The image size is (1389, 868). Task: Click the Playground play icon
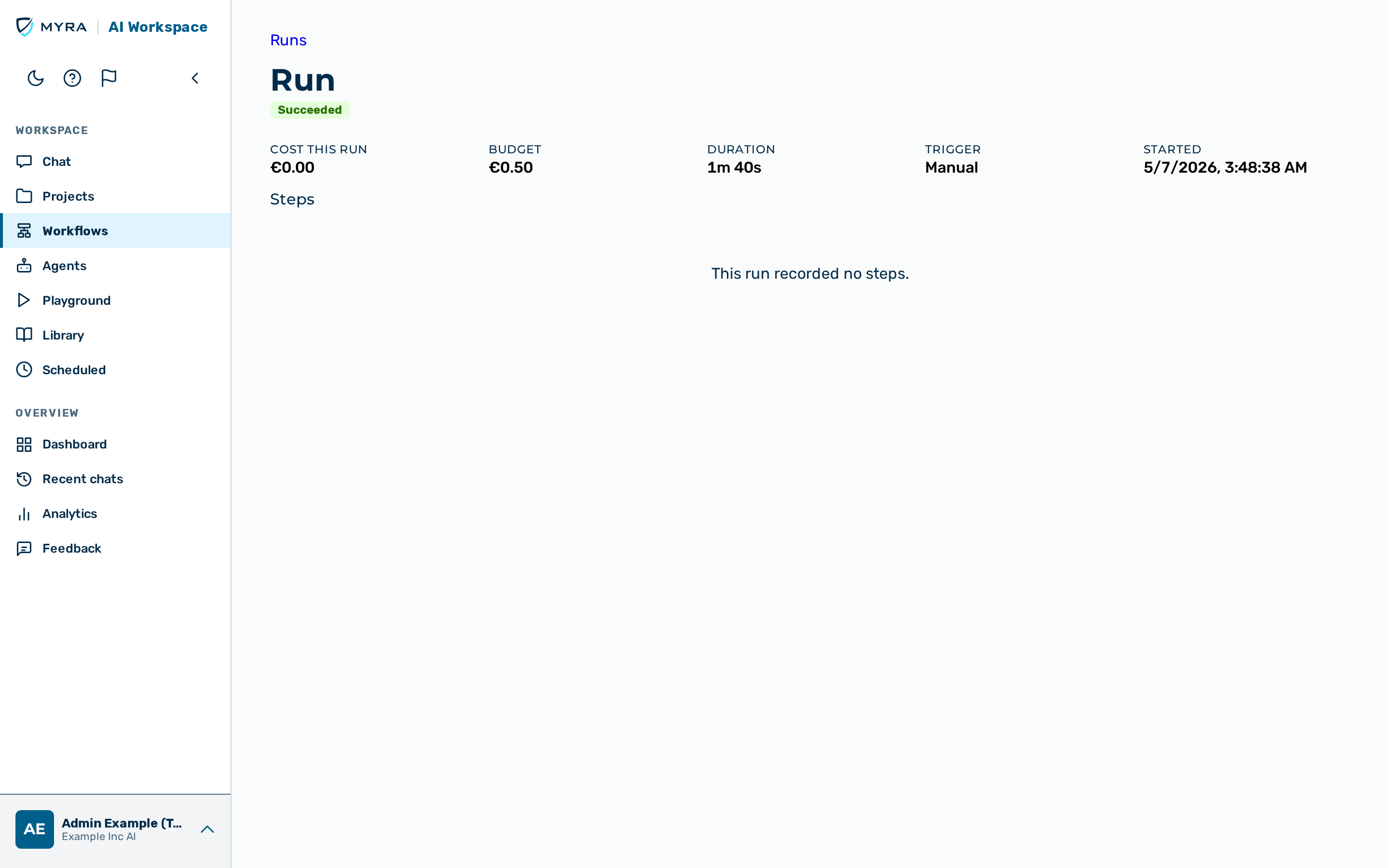24,300
